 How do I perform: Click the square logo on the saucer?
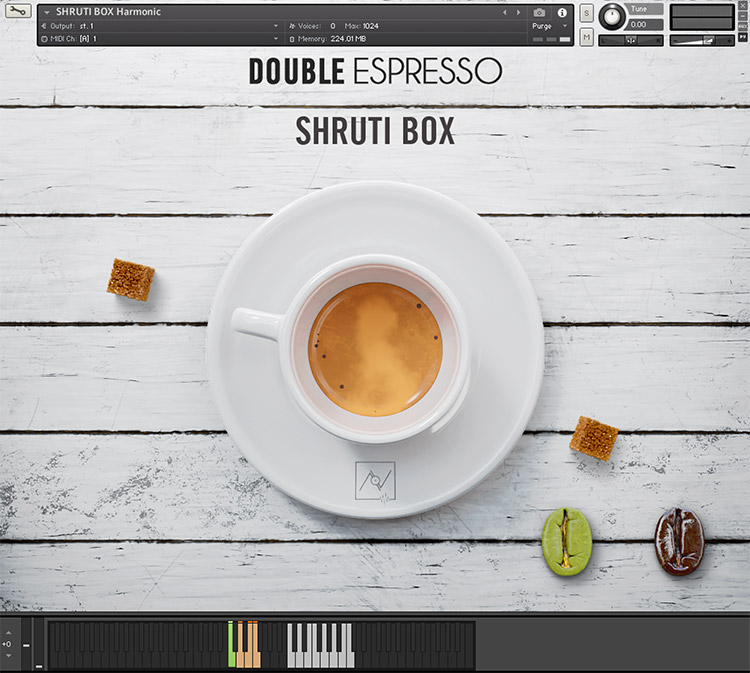tap(375, 481)
